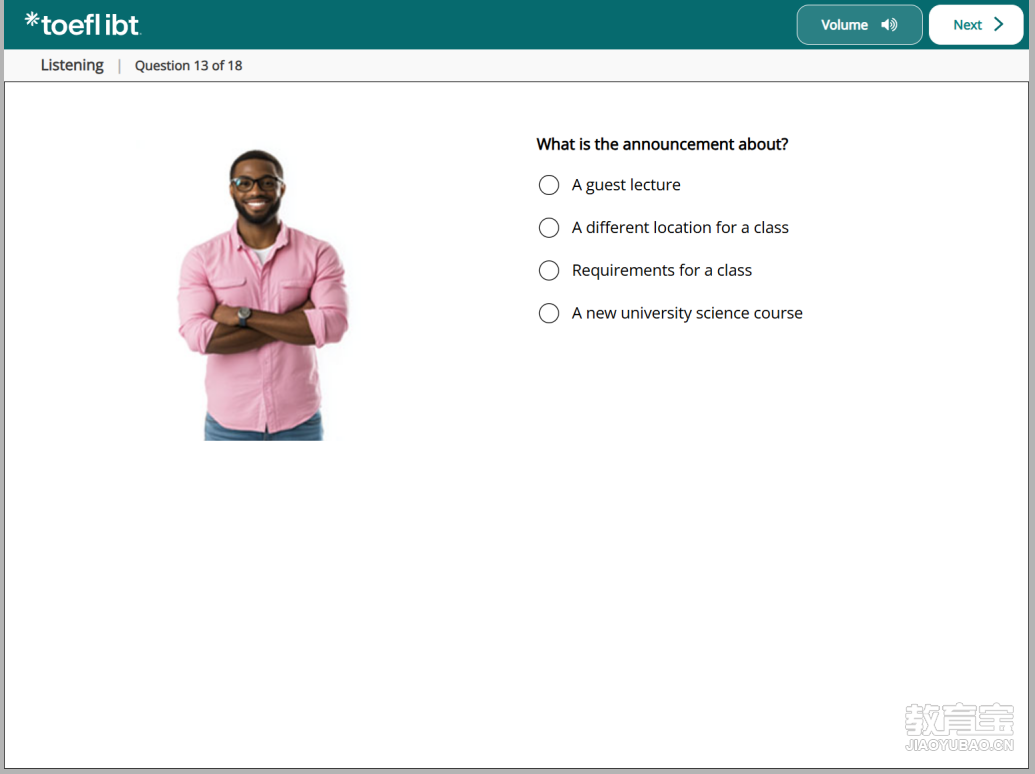
Task: Click the 'Listening' section label
Action: pos(72,65)
